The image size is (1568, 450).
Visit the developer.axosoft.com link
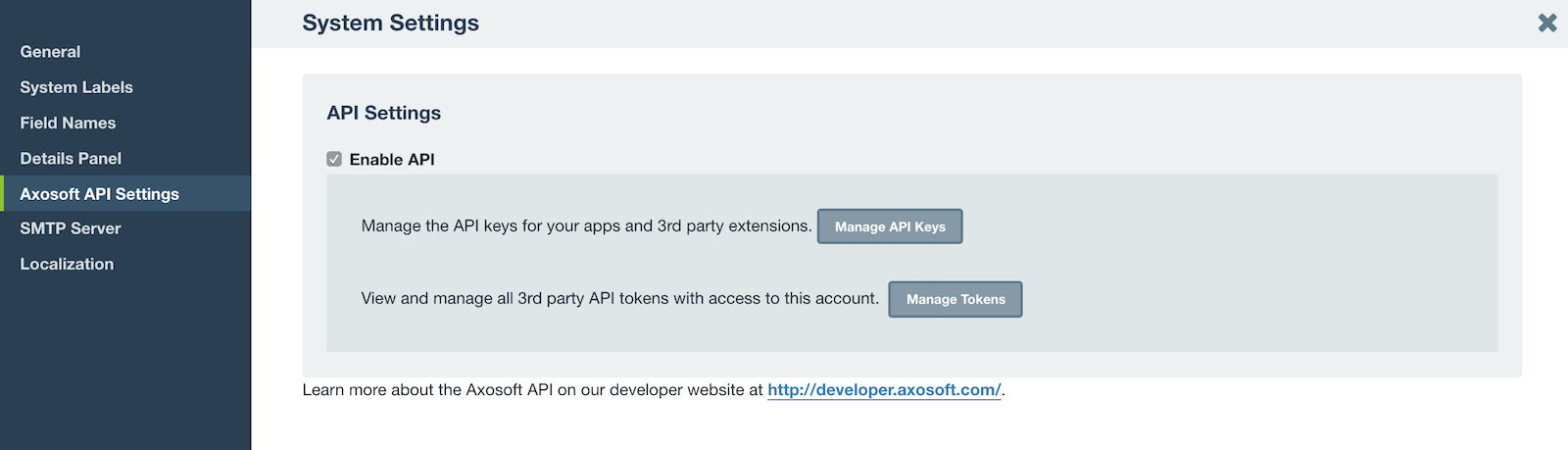[x=883, y=389]
